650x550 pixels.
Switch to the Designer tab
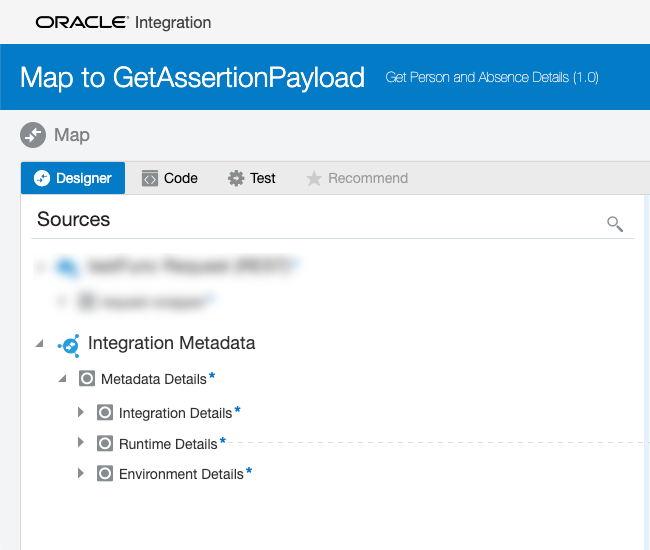73,178
